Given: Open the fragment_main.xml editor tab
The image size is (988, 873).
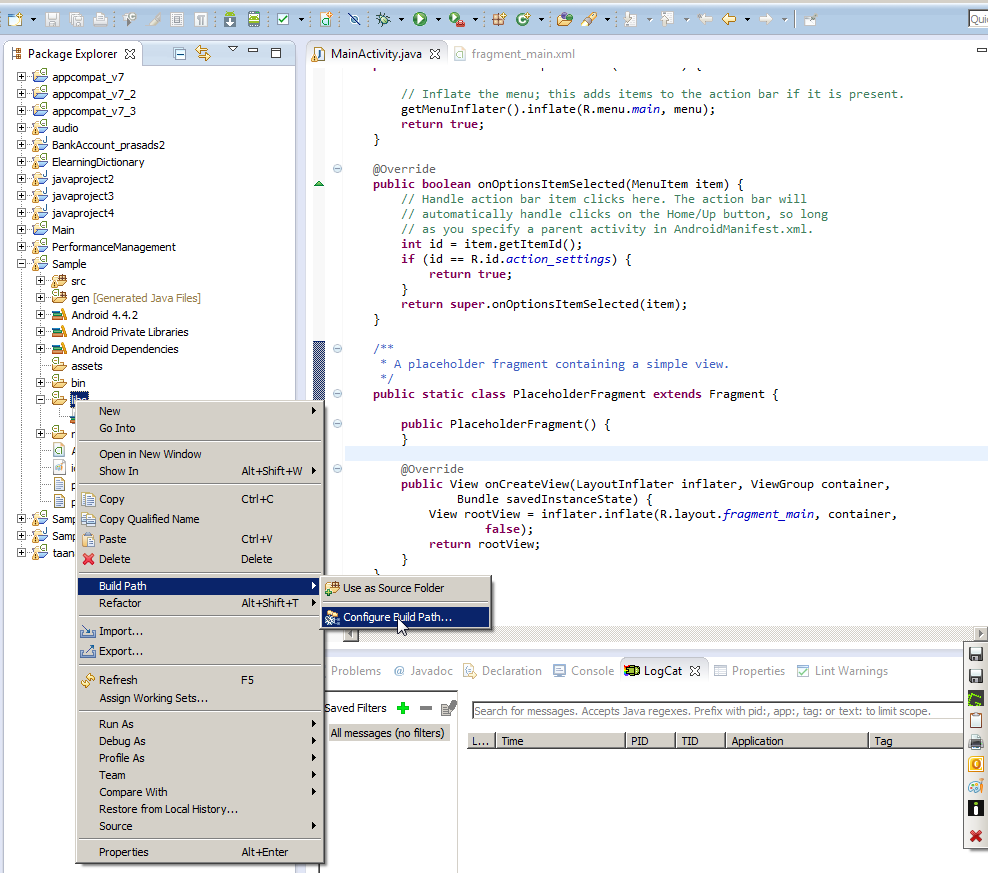Looking at the screenshot, I should [522, 54].
